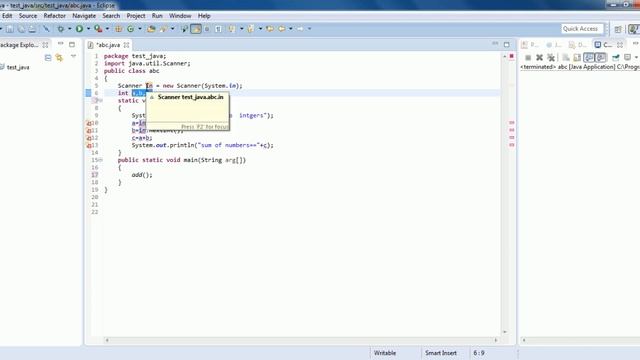Click the Quick Access search field
The width and height of the screenshot is (640, 360).
[582, 29]
